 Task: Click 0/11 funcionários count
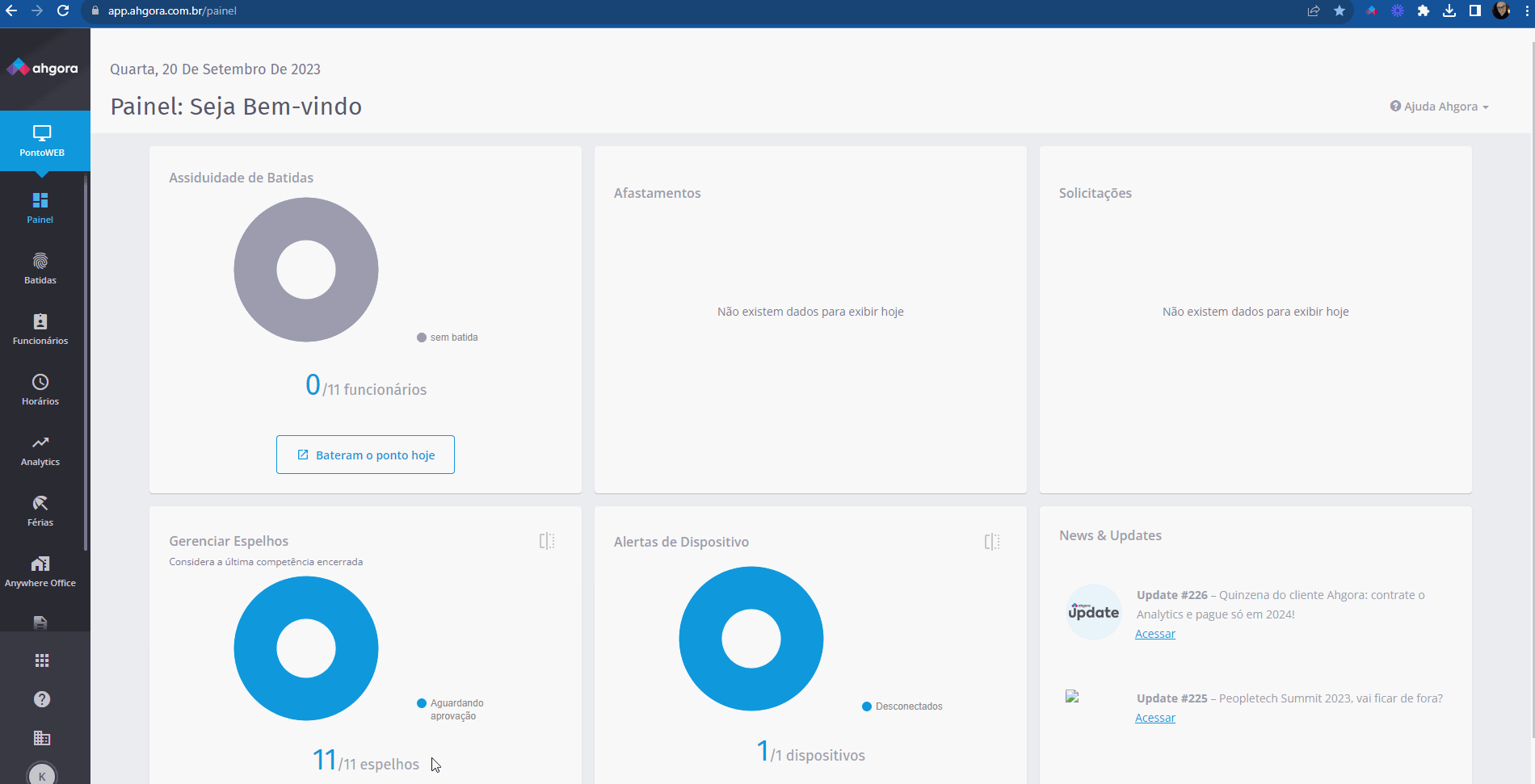[366, 386]
